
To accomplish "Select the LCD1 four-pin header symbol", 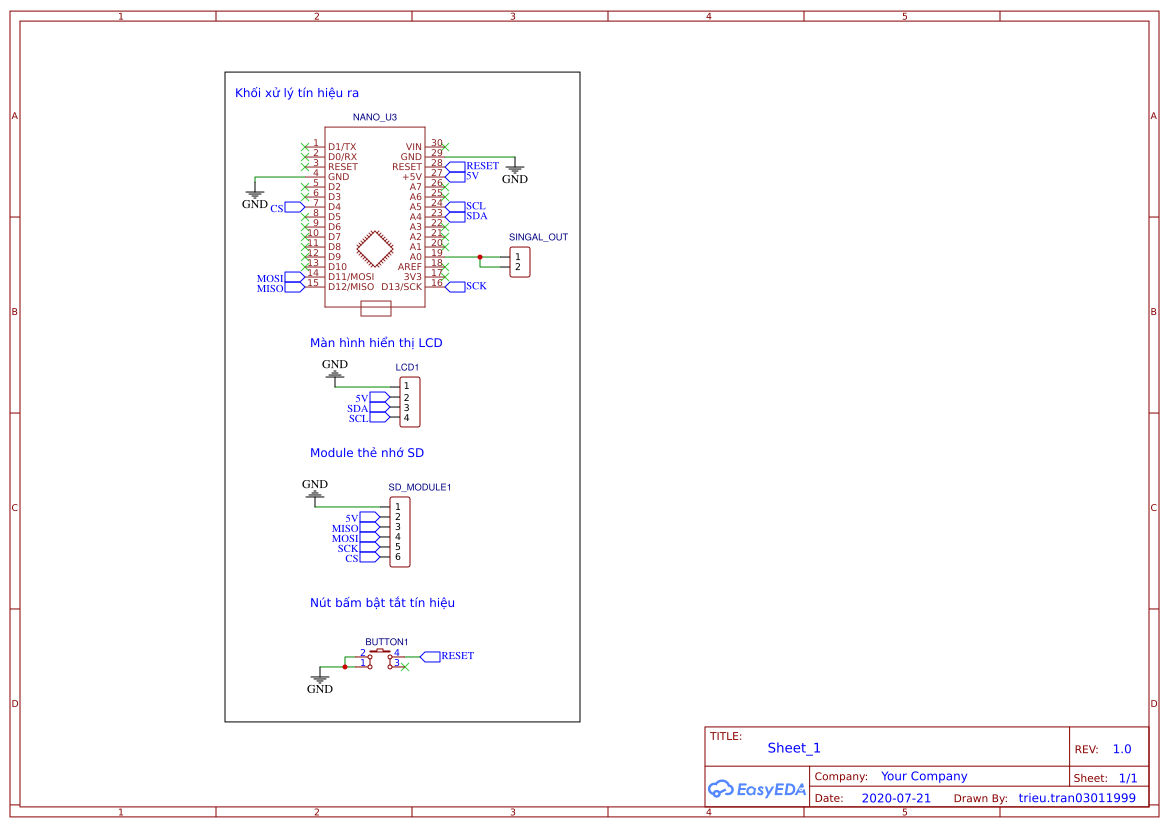I will (408, 402).
